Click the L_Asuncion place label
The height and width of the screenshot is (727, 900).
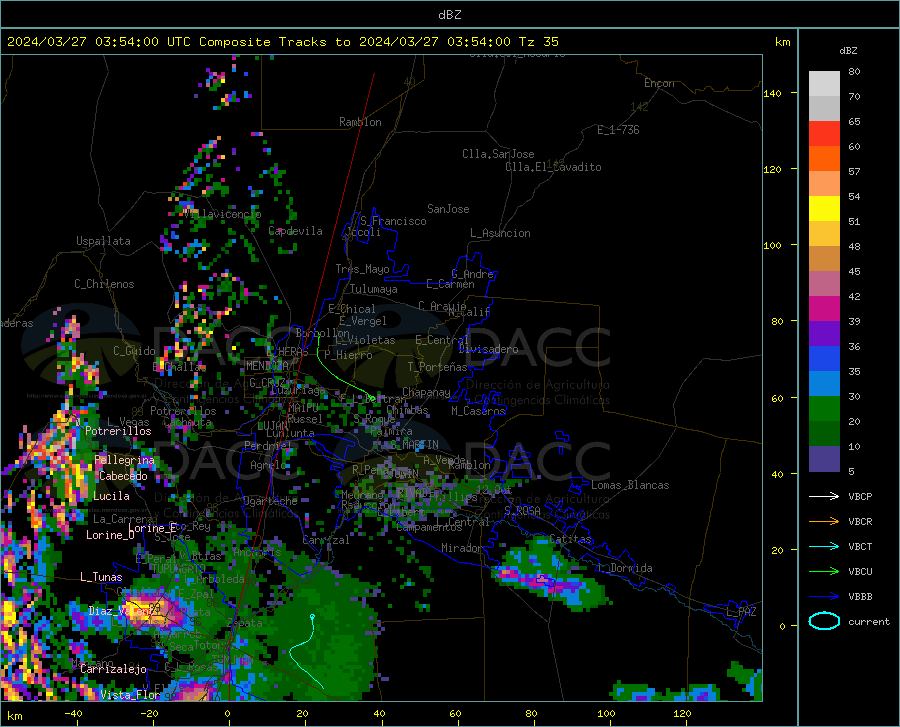(500, 233)
